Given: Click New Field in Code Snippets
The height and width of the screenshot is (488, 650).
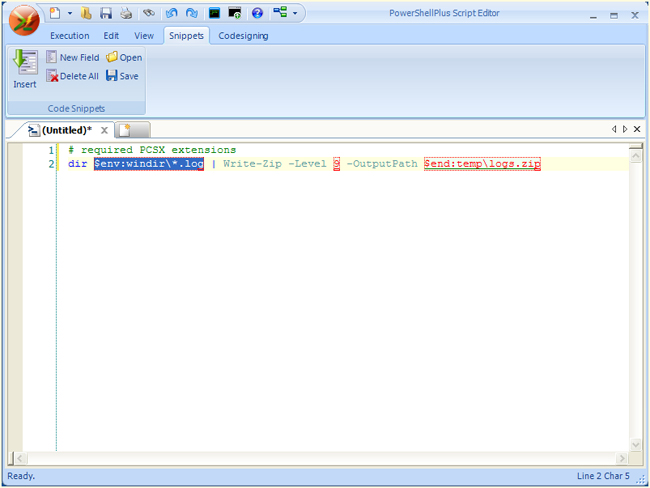Looking at the screenshot, I should [73, 57].
